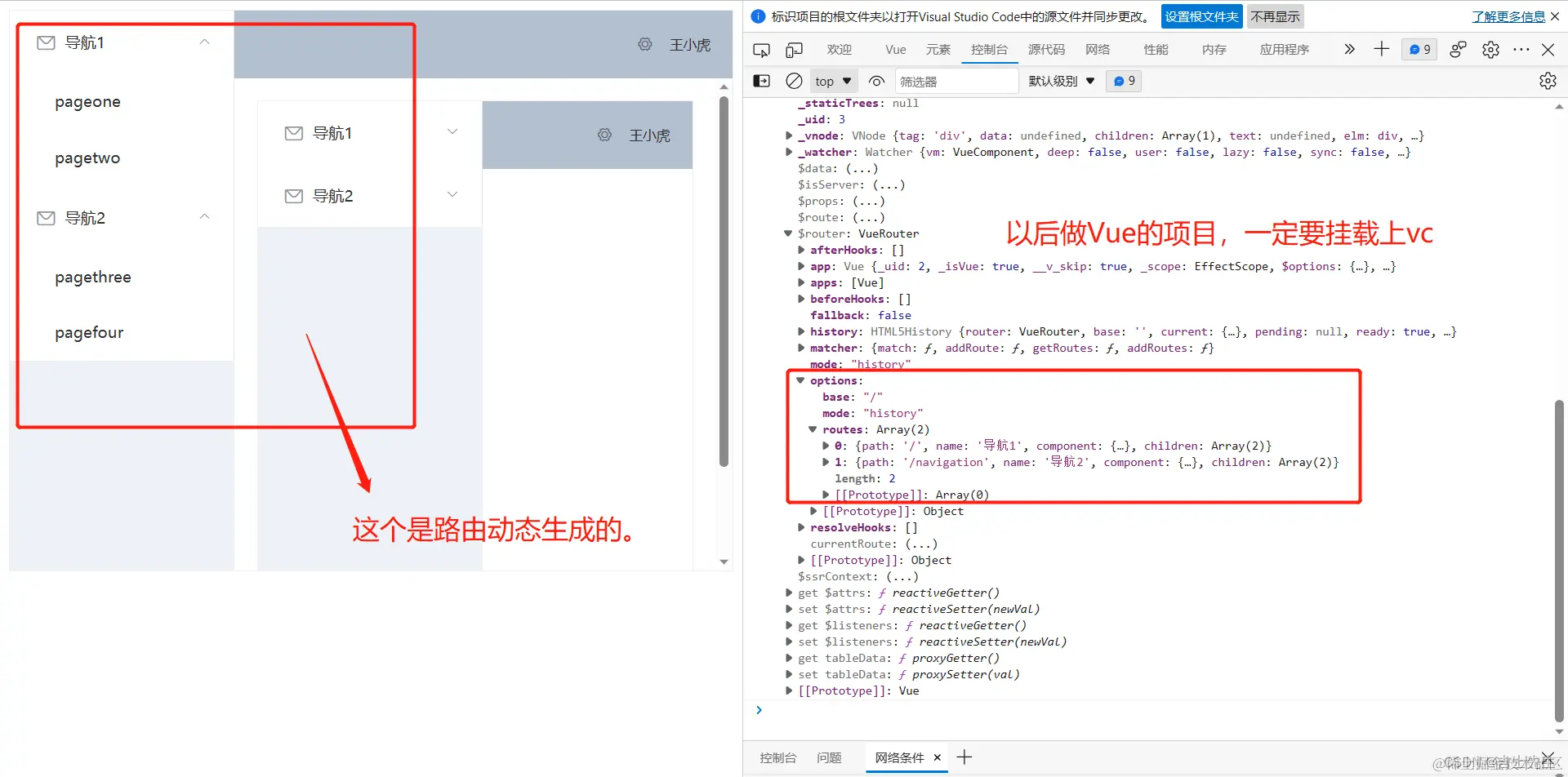The width and height of the screenshot is (1568, 777).
Task: Click the 筛选器 filter input field
Action: [x=955, y=81]
